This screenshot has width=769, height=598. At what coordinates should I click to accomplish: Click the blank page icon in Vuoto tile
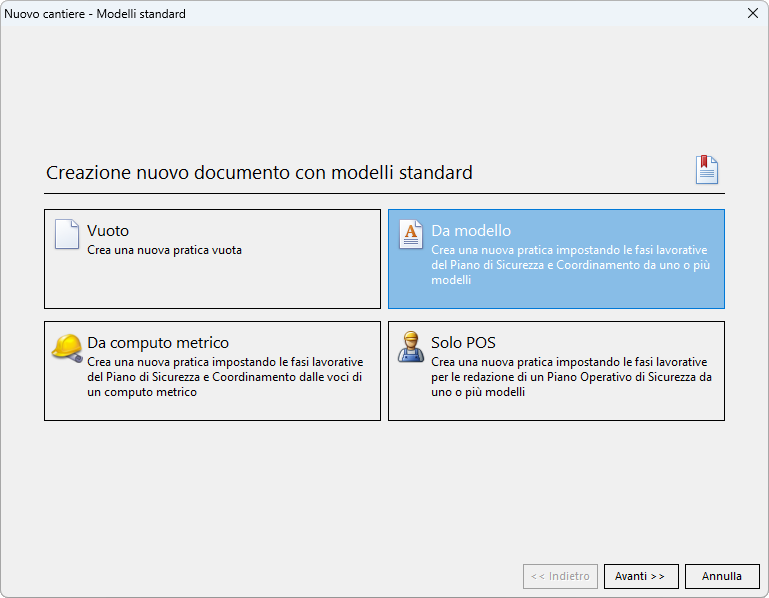[x=66, y=234]
